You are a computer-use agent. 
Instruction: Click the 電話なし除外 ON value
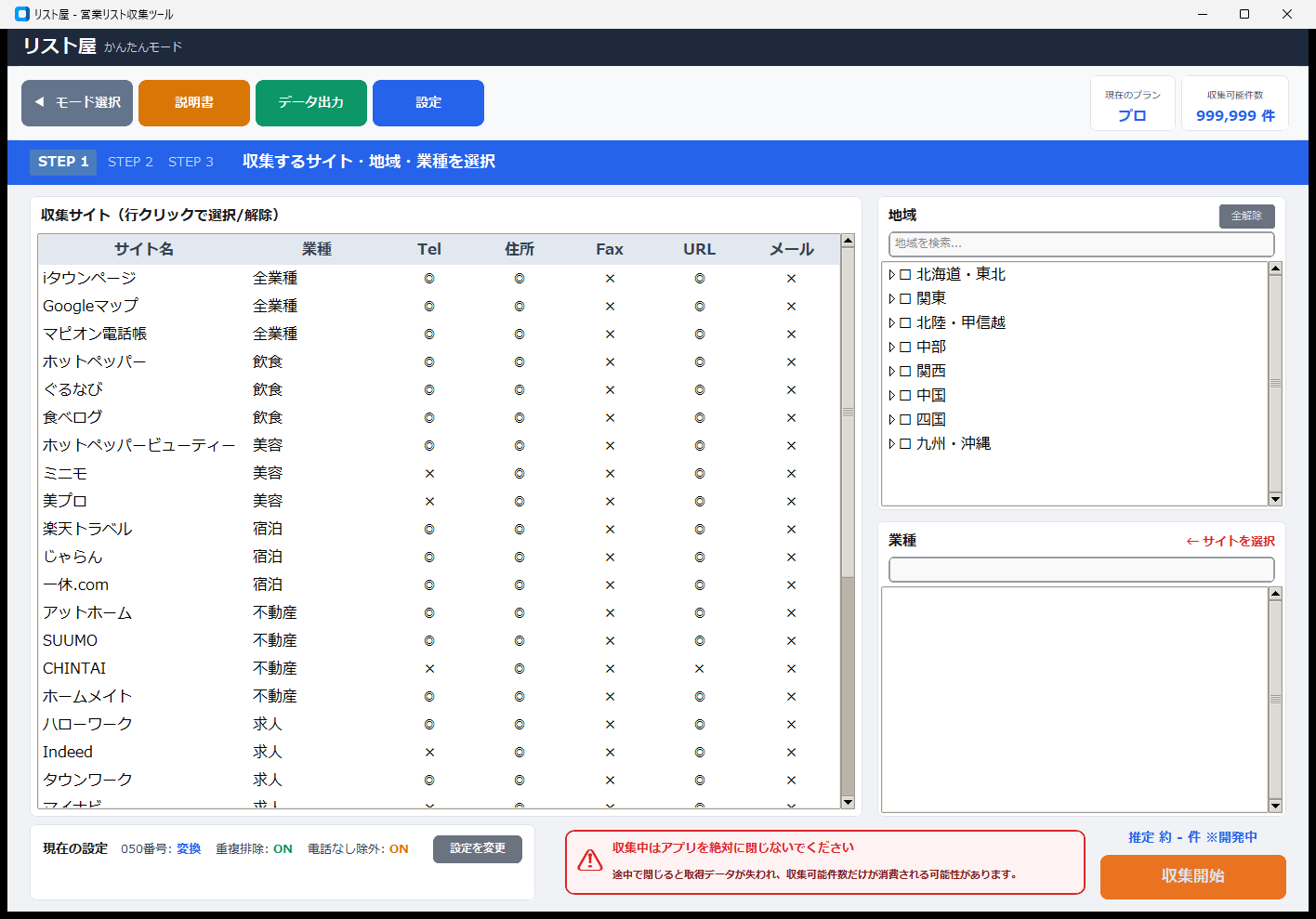(x=399, y=849)
